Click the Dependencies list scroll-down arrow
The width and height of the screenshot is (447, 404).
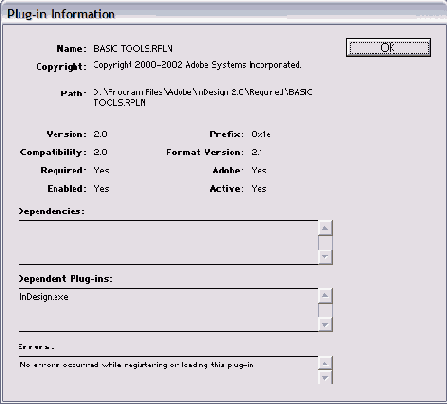click(325, 257)
